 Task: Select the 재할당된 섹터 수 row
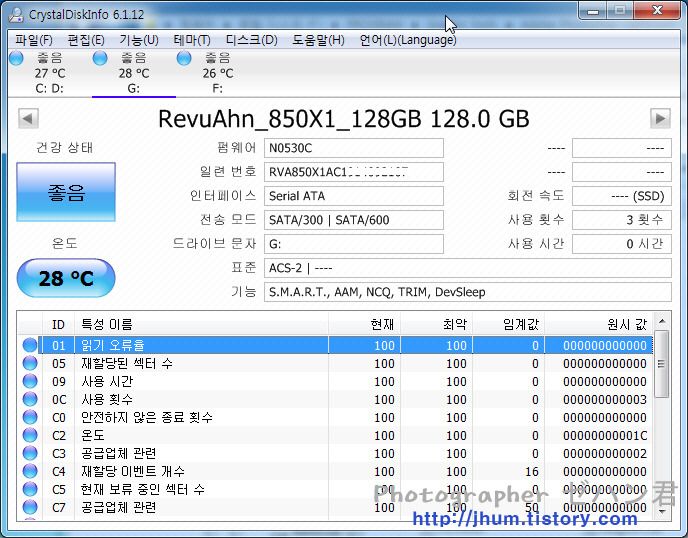[x=335, y=363]
